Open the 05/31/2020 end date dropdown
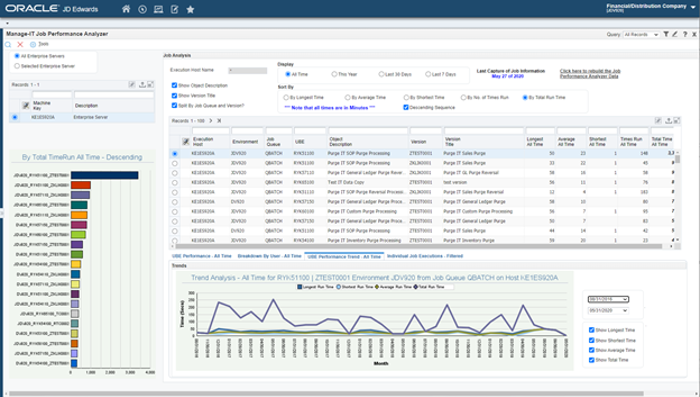The width and height of the screenshot is (700, 397). pyautogui.click(x=608, y=310)
